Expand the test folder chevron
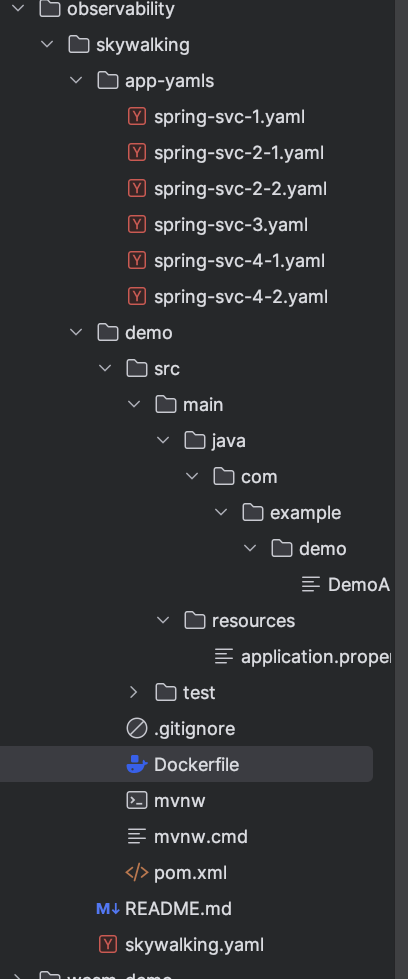The width and height of the screenshot is (408, 979). [133, 692]
